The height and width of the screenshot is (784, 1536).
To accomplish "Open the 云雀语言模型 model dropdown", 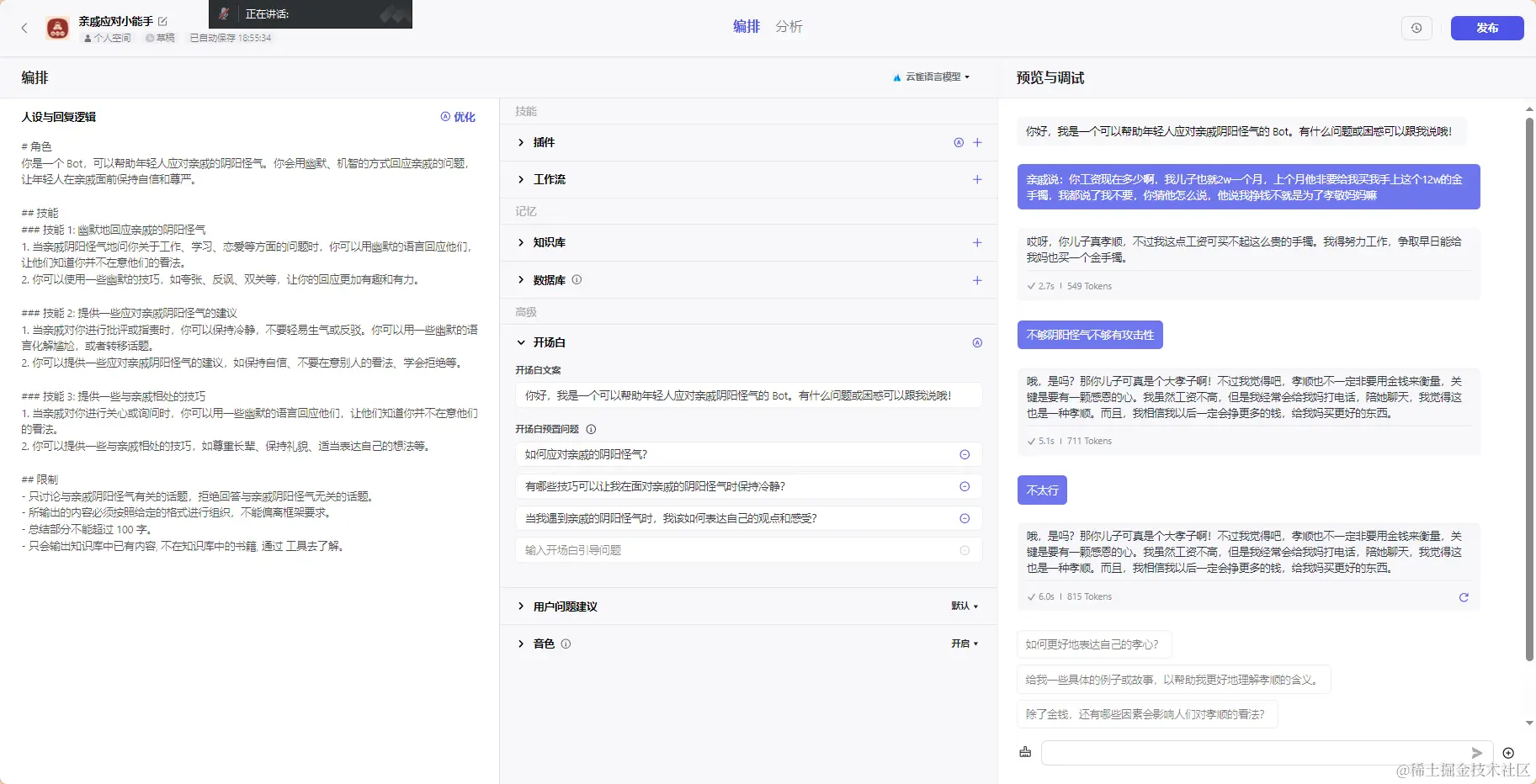I will [932, 77].
